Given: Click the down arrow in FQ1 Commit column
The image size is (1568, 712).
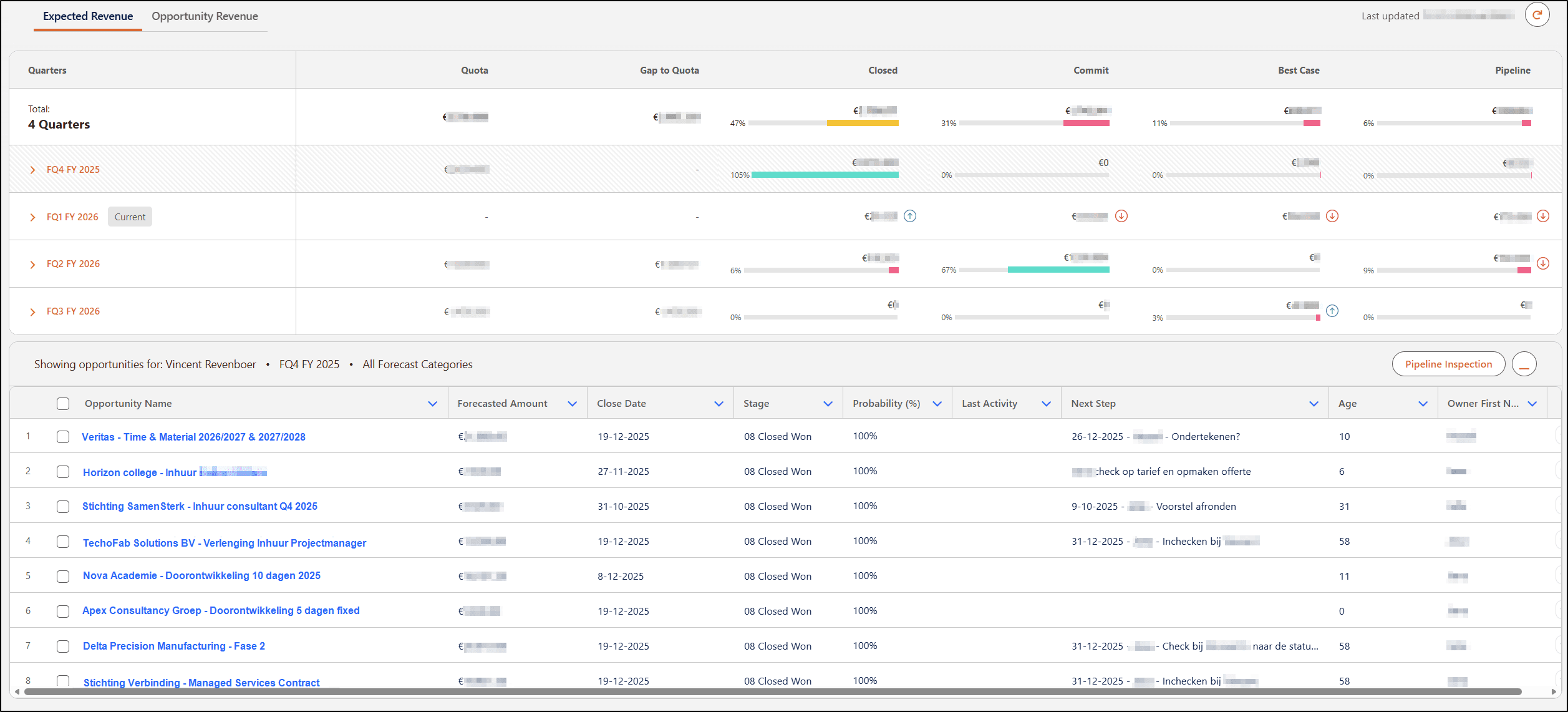Looking at the screenshot, I should click(x=1121, y=217).
